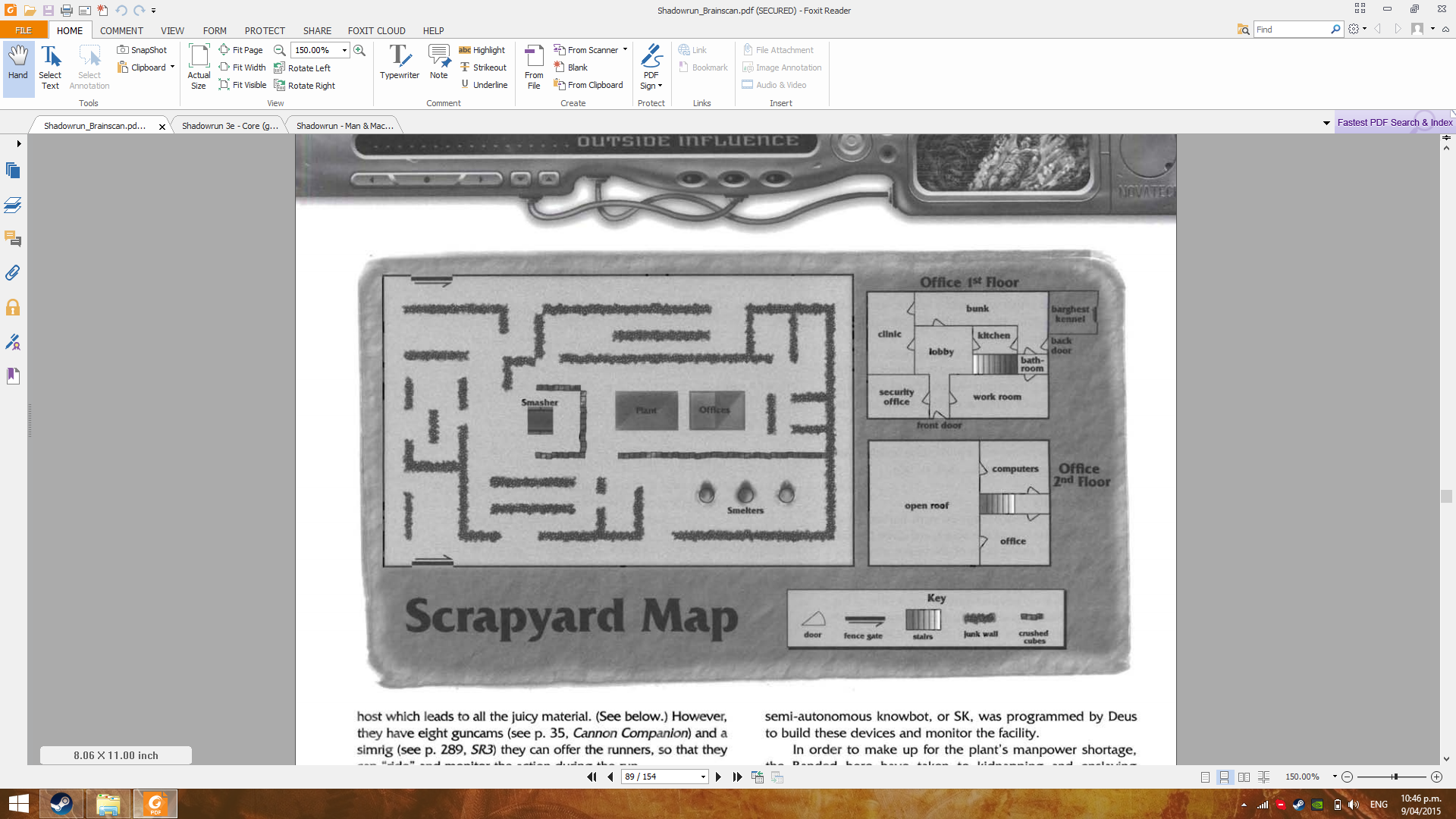Image resolution: width=1456 pixels, height=819 pixels.
Task: Click the Find search input field
Action: click(1291, 30)
